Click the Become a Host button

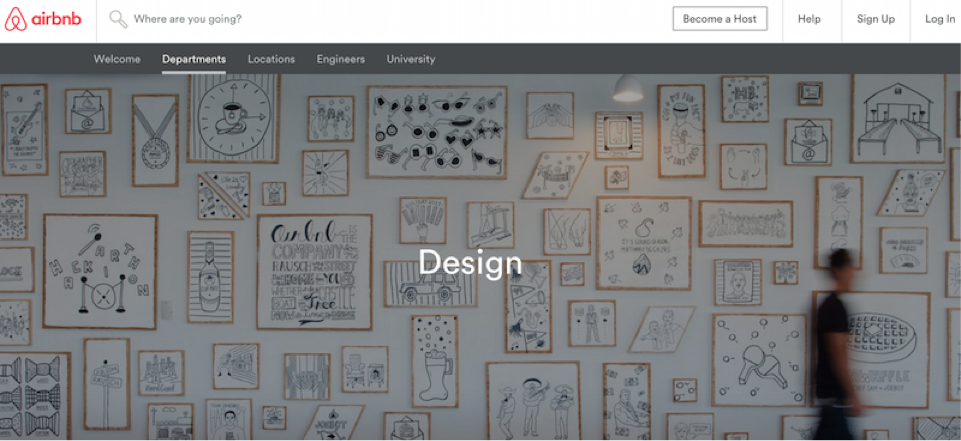720,19
